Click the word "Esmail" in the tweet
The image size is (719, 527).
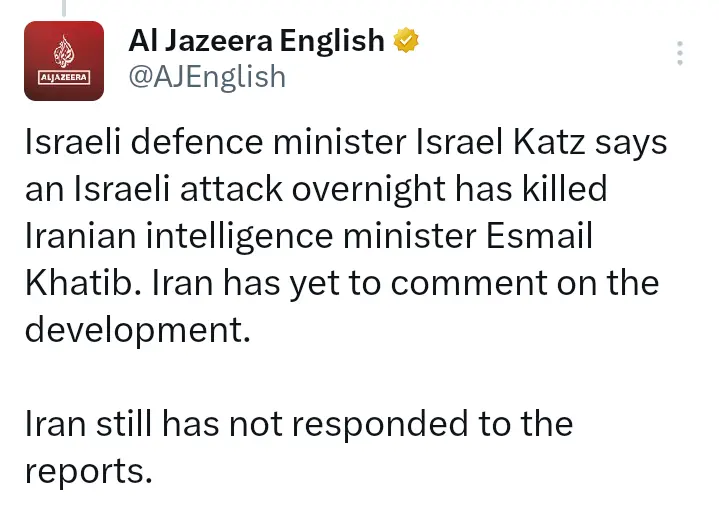pyautogui.click(x=550, y=236)
